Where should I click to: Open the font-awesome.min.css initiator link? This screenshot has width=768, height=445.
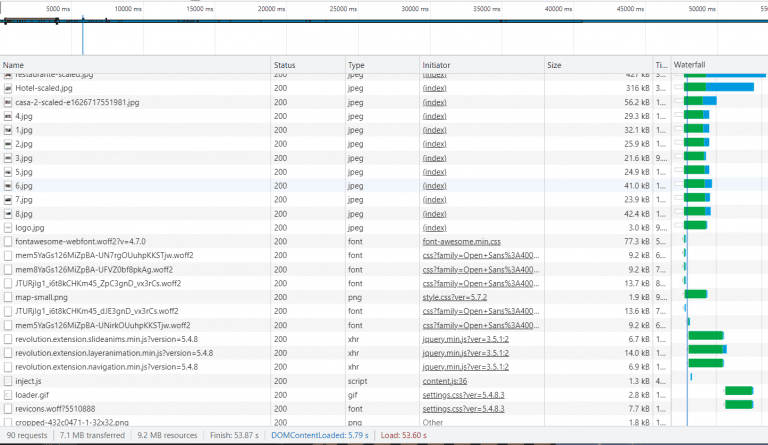click(461, 242)
